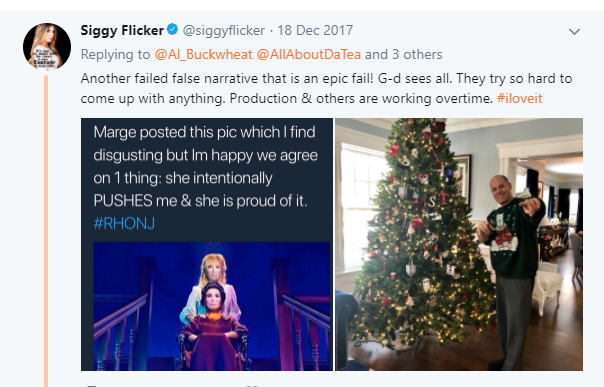This screenshot has height=387, width=604.
Task: Expand the "and 3 others" recipients
Action: pyautogui.click(x=403, y=54)
